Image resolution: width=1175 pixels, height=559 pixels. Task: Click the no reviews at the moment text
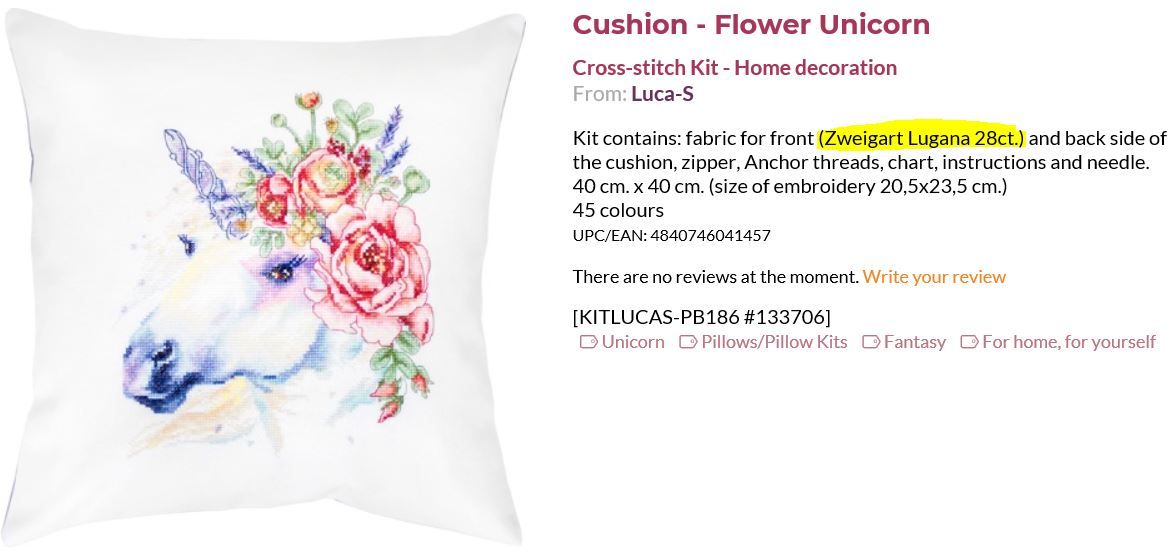[x=715, y=277]
